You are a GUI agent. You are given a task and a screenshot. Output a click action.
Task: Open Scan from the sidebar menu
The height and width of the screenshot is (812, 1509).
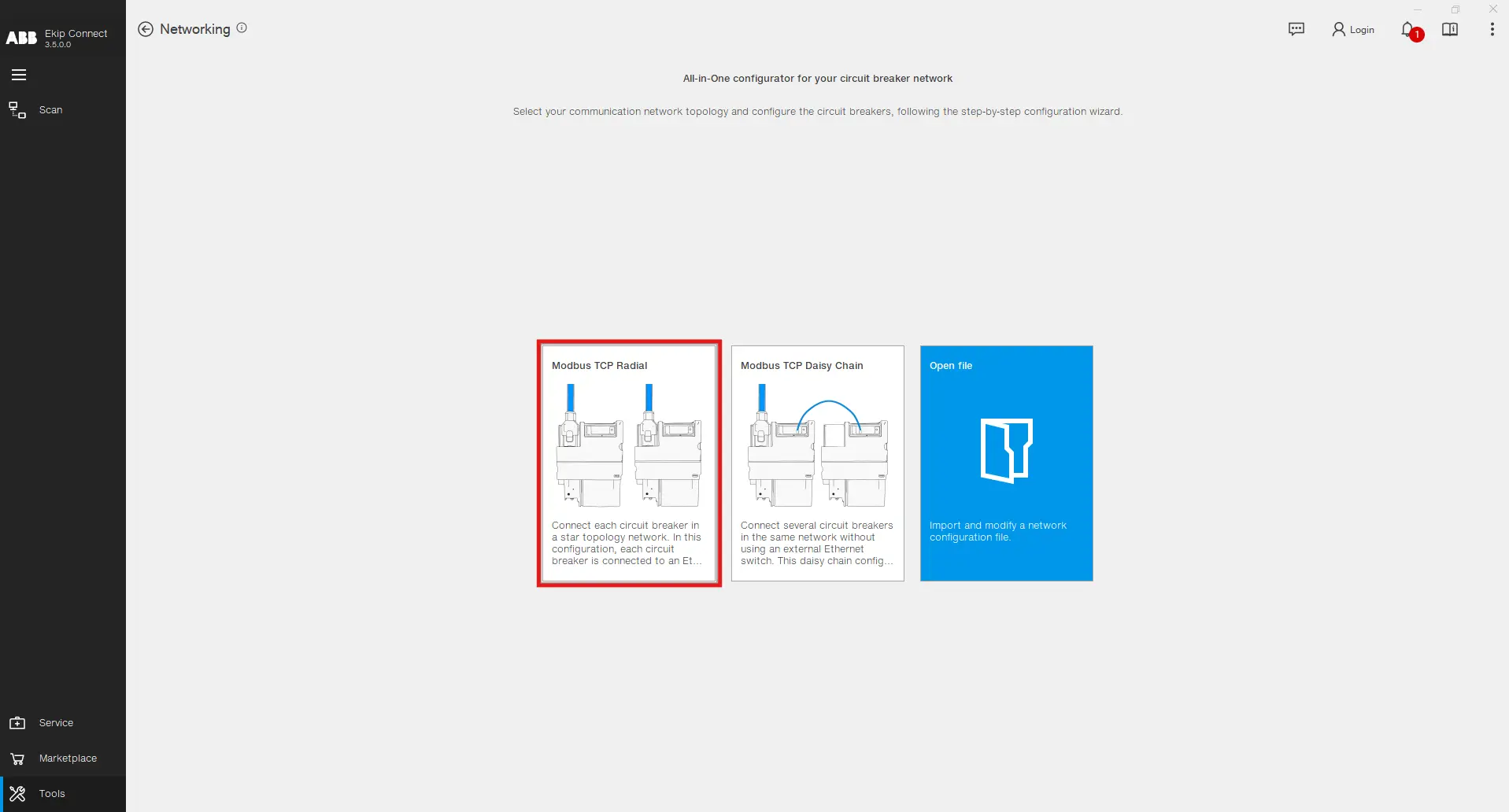(x=50, y=109)
